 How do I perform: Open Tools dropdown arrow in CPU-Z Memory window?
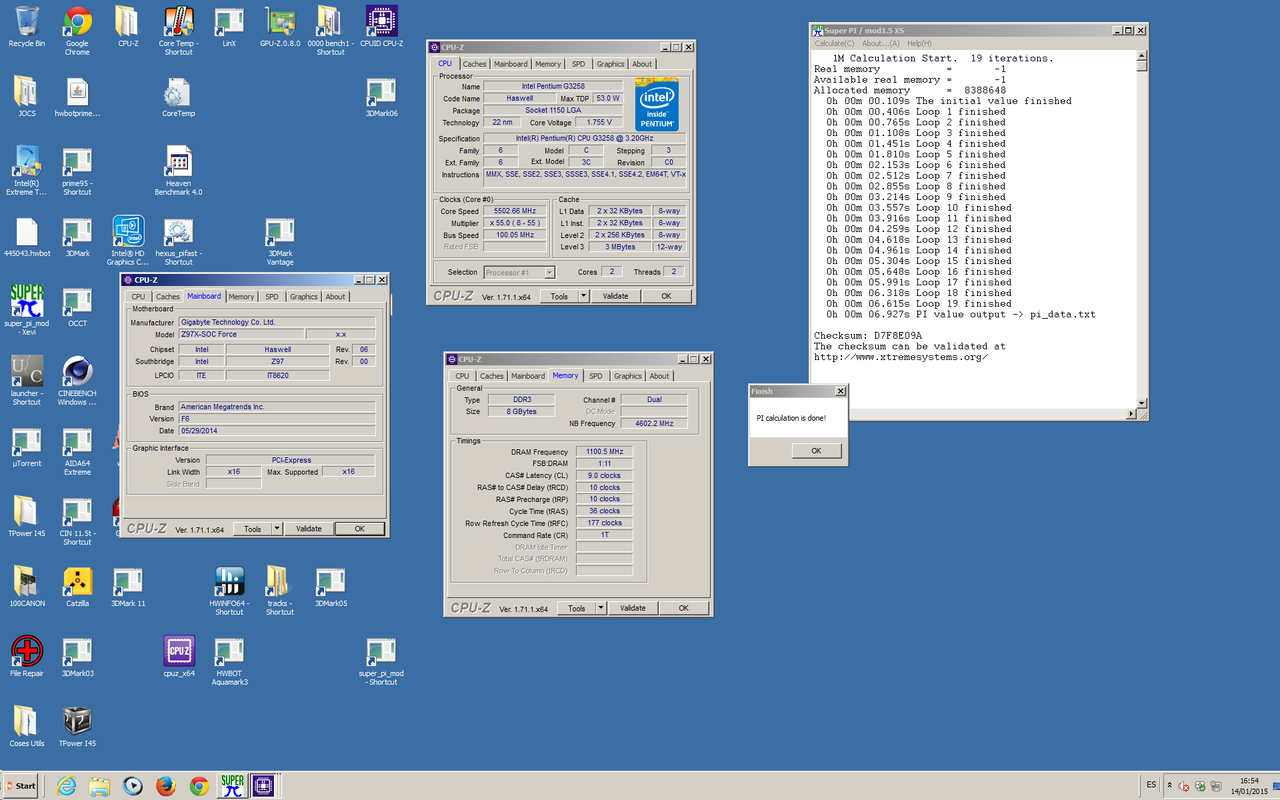(601, 608)
